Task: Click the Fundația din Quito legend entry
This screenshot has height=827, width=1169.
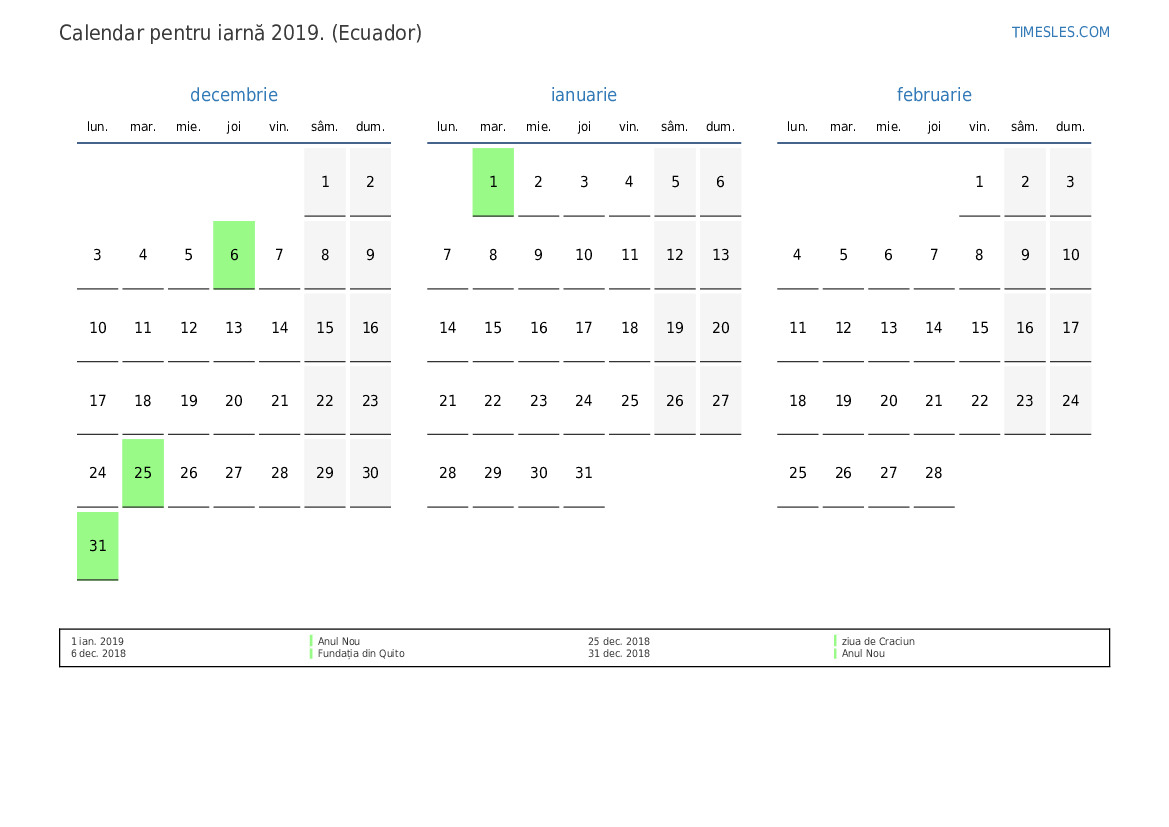Action: click(361, 654)
